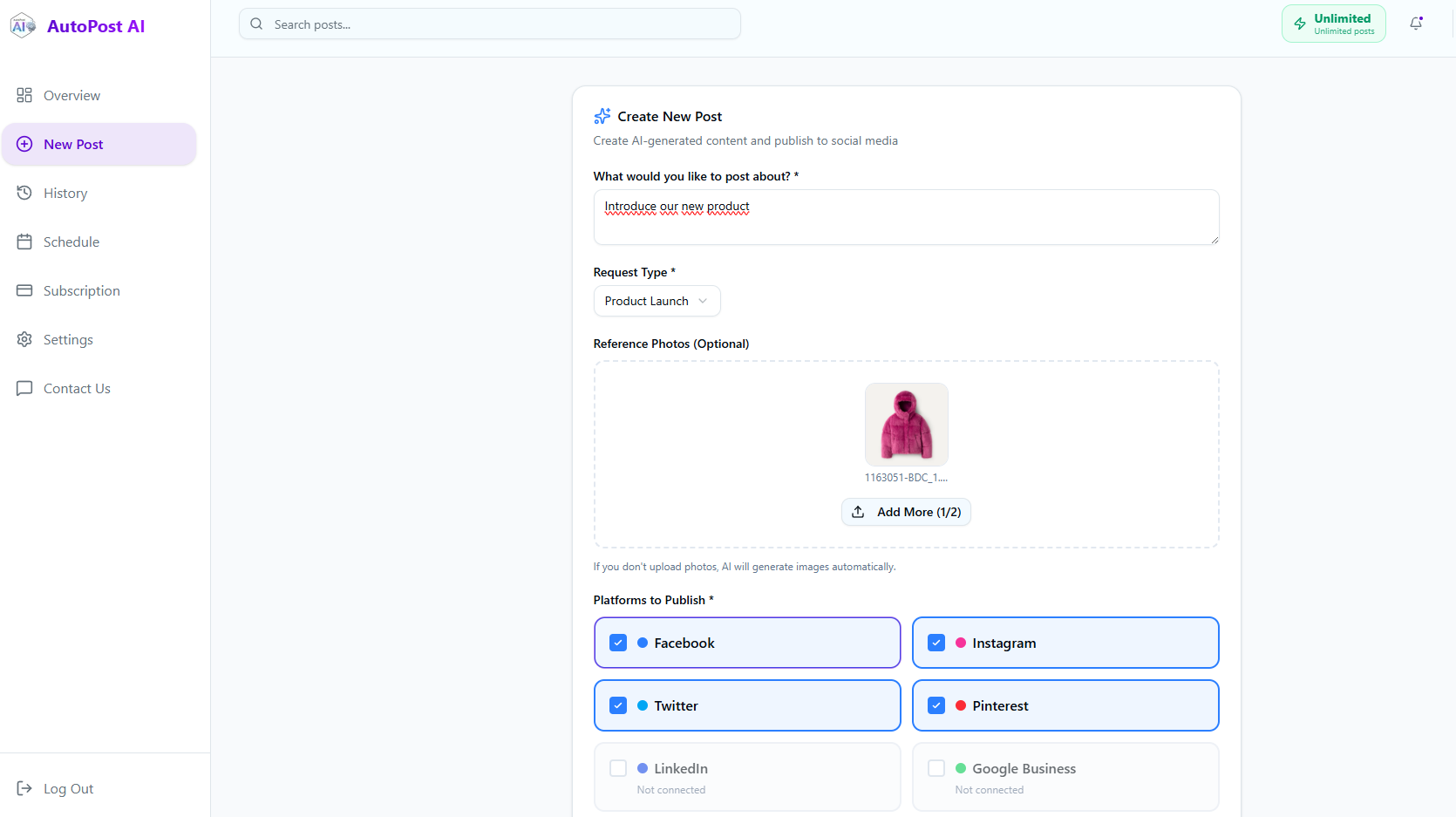The width and height of the screenshot is (1456, 817).
Task: Select the pink jacket photo thumbnail
Action: [906, 425]
